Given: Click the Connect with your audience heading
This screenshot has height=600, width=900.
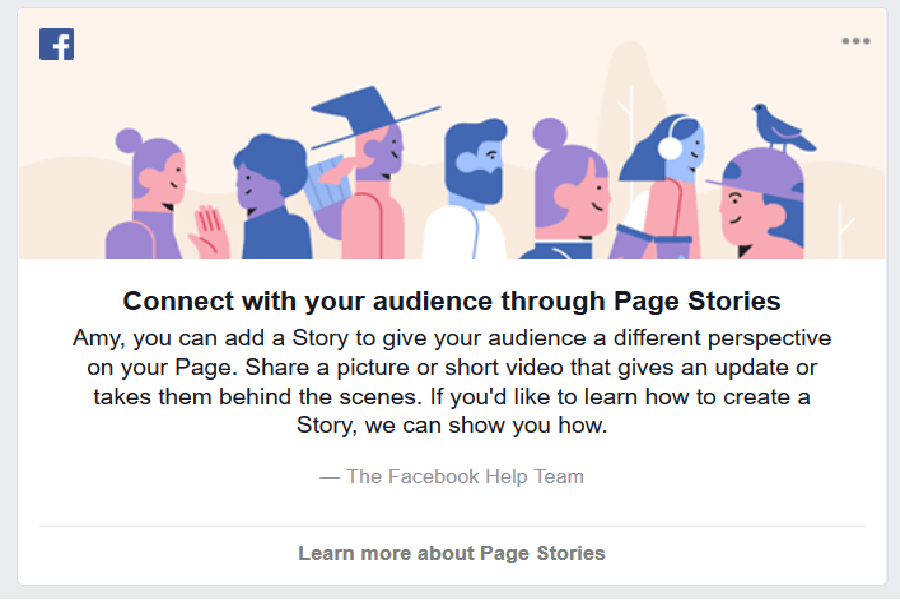Looking at the screenshot, I should point(452,300).
